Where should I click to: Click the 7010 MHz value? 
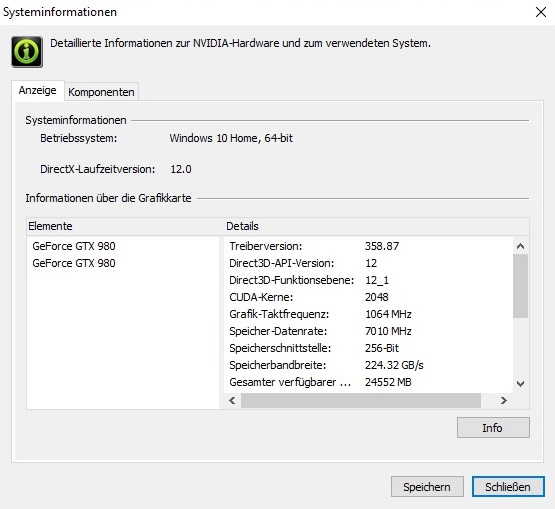tap(388, 331)
